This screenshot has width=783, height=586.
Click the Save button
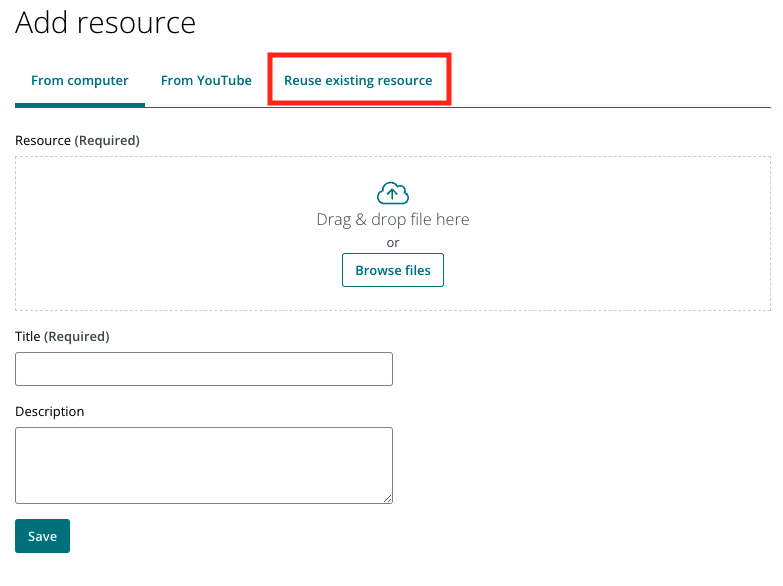42,536
